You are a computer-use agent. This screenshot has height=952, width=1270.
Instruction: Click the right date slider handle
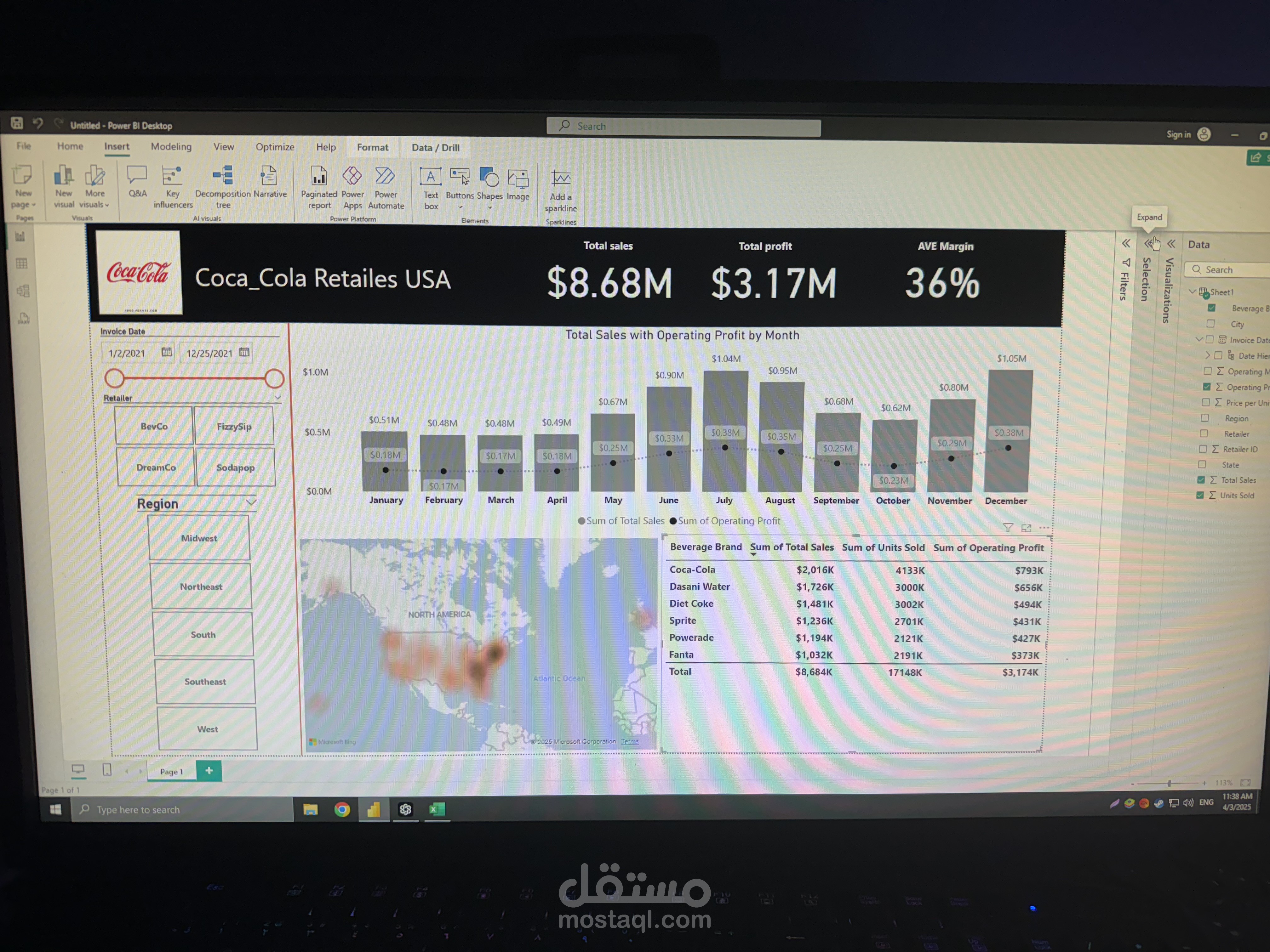coord(274,378)
